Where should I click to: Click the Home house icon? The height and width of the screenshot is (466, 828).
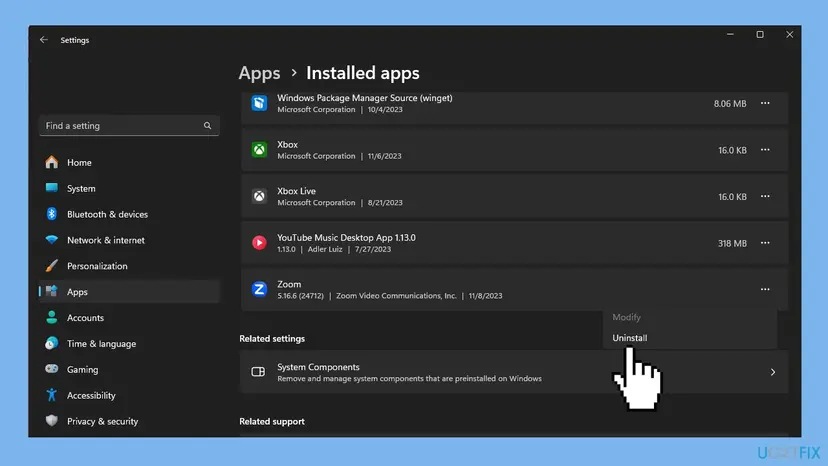tap(52, 162)
